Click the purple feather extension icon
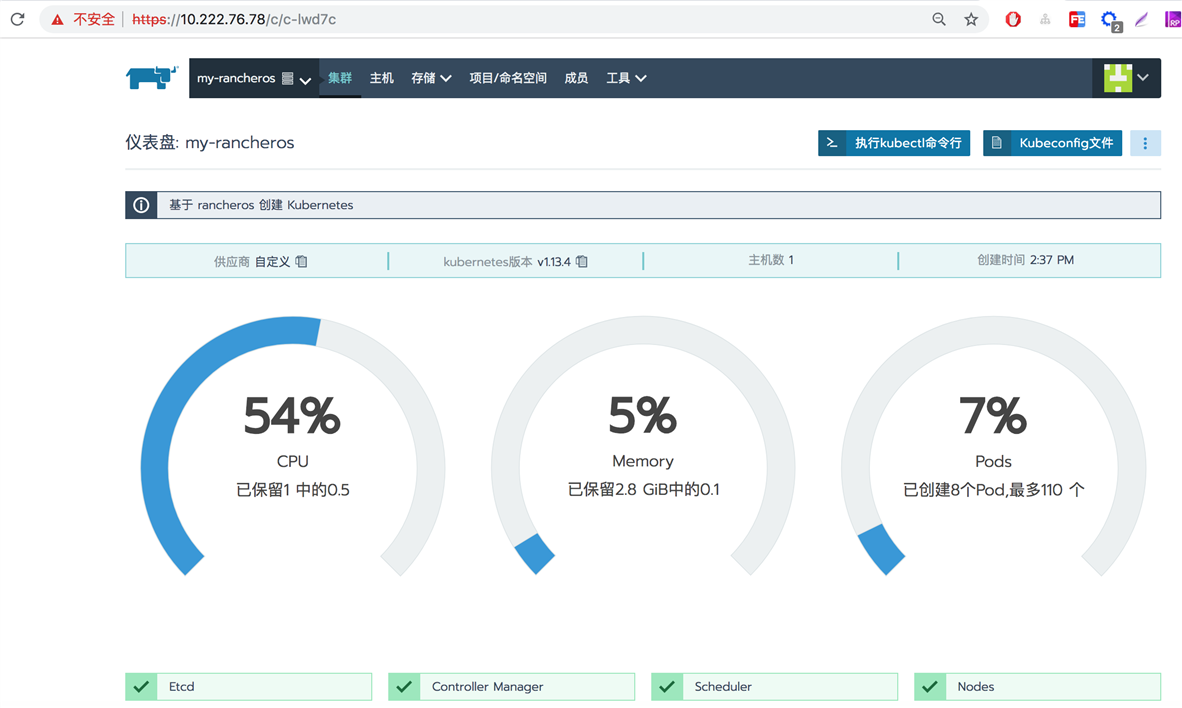The image size is (1182, 708). point(1141,19)
